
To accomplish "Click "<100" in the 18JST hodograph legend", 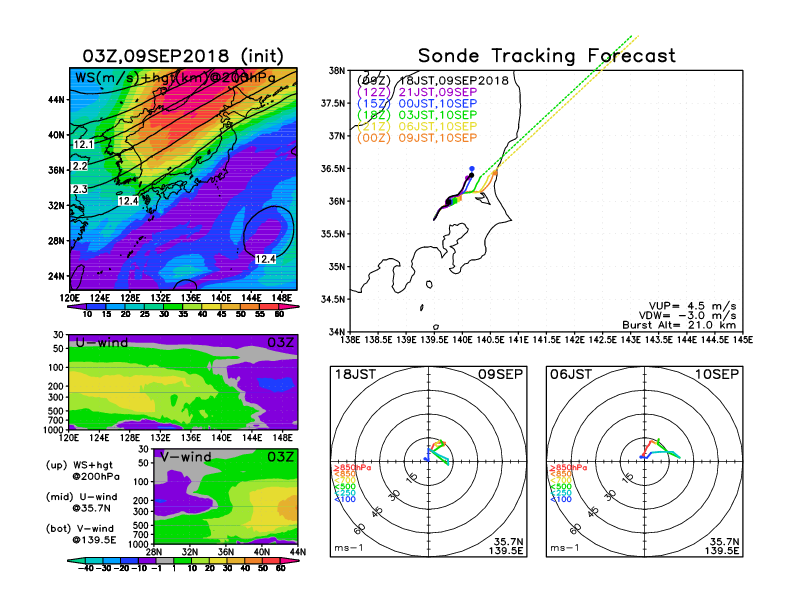I will [x=345, y=499].
